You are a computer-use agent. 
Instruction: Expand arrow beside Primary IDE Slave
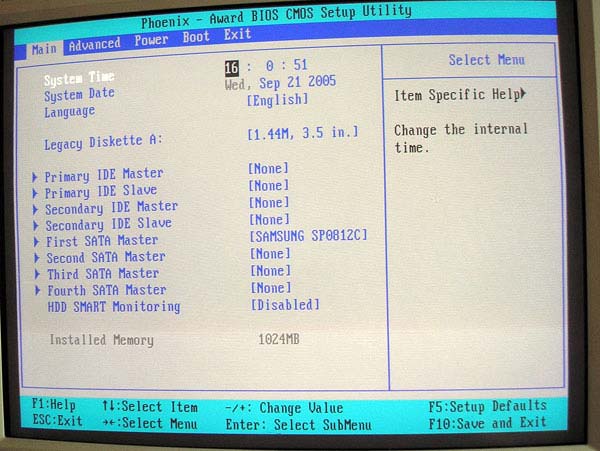pyautogui.click(x=35, y=194)
